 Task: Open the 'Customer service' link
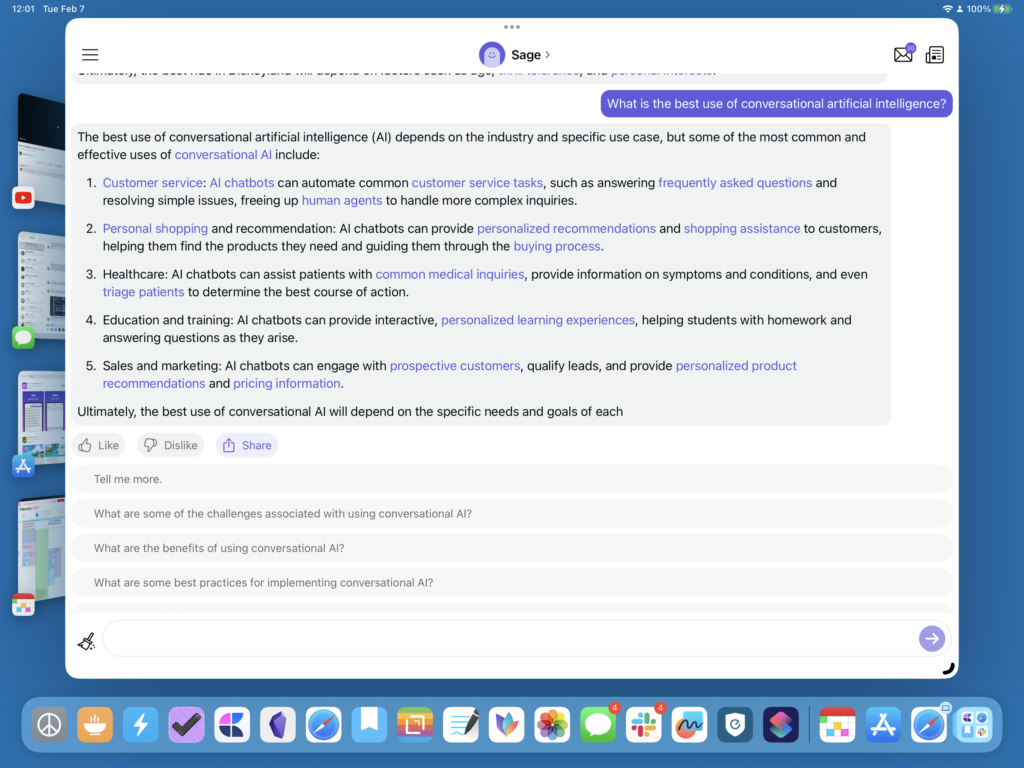coord(152,183)
